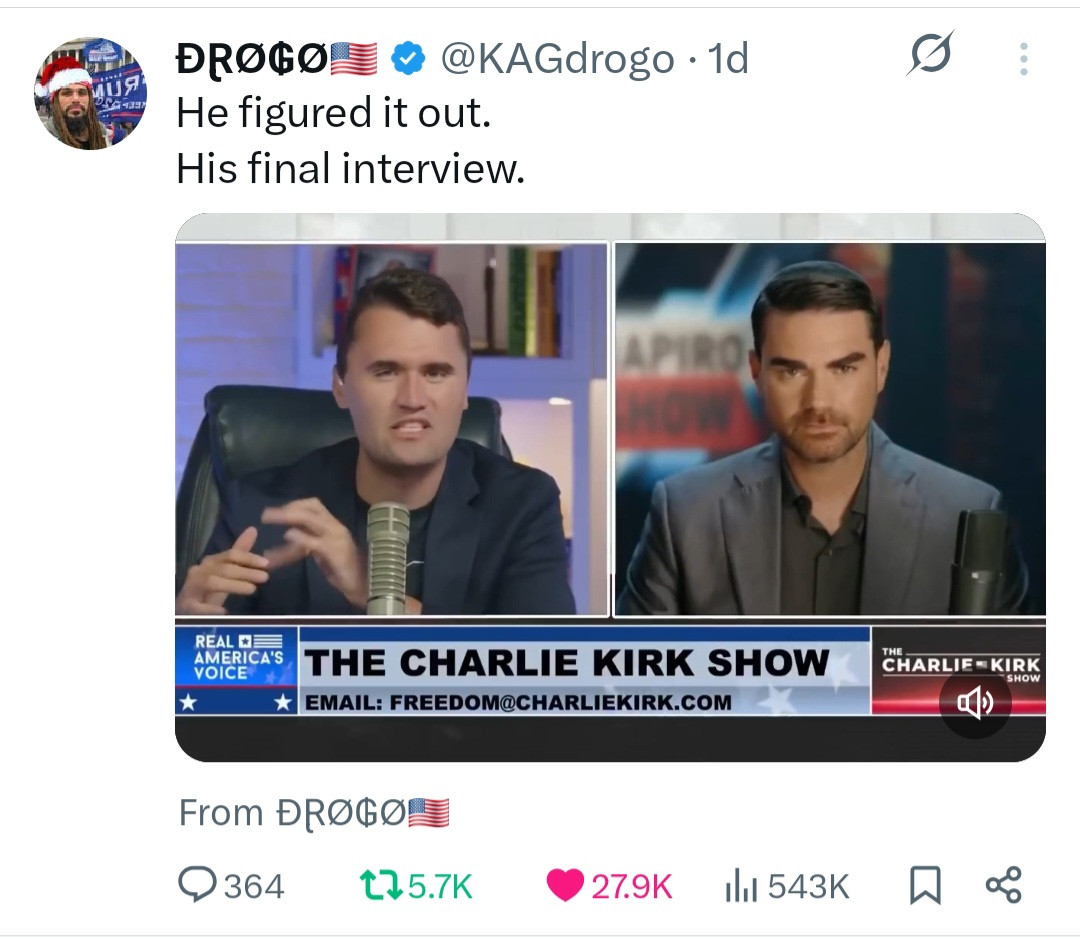Click the 364 replies count
Screen dimensions: 1080x939
click(254, 886)
